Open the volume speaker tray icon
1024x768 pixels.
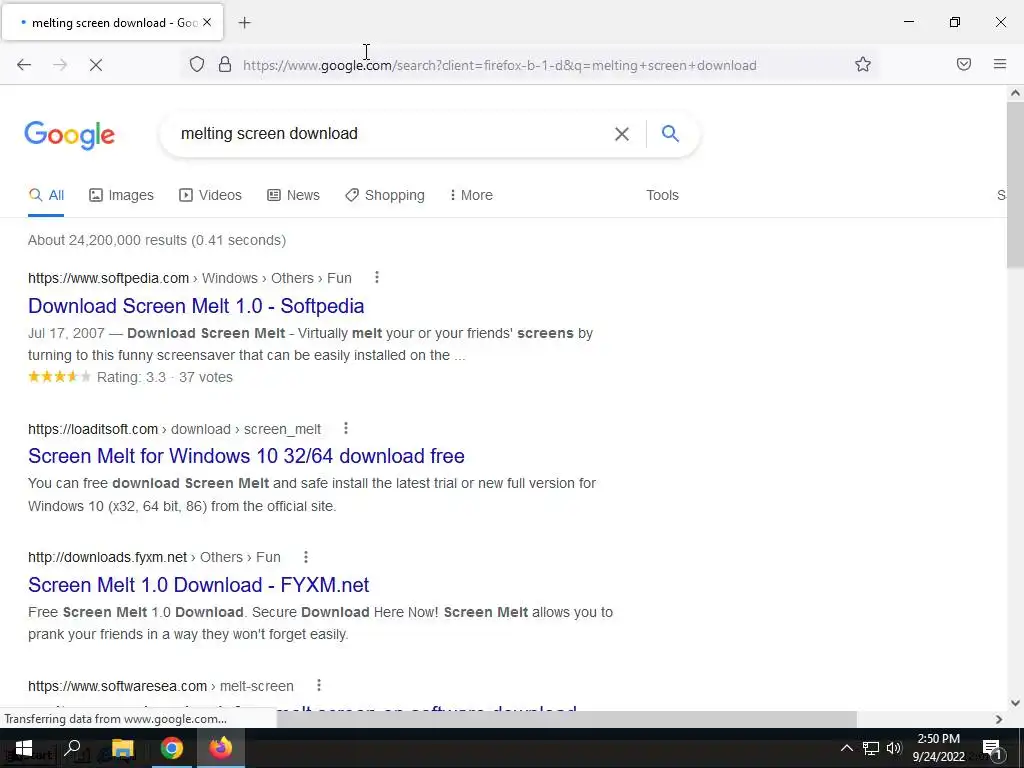[x=894, y=748]
